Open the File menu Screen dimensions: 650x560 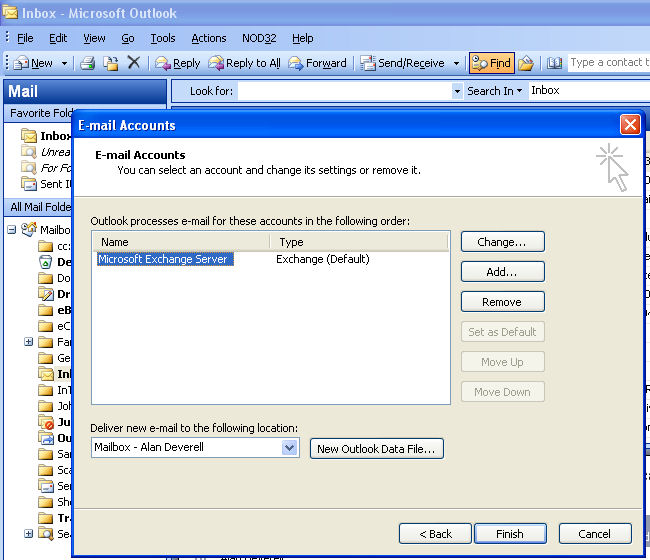tap(25, 38)
